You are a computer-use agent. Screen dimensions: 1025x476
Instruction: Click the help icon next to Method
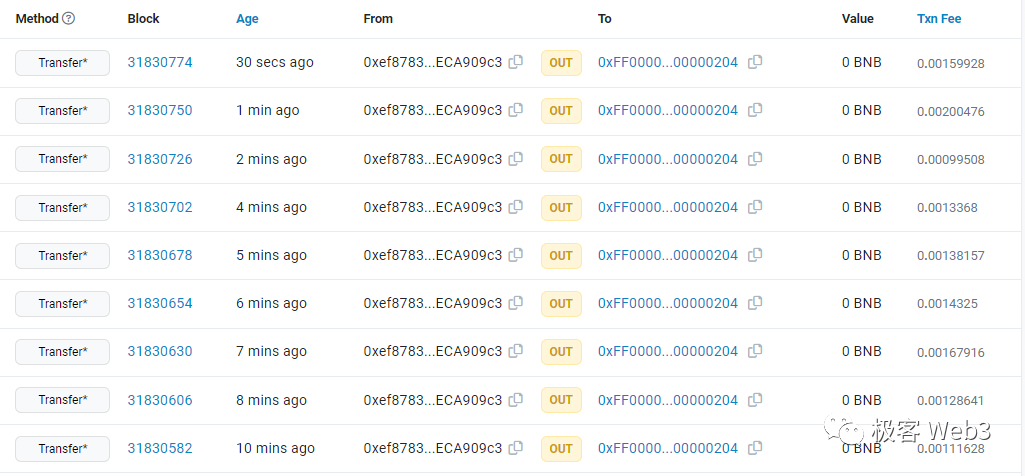(68, 19)
